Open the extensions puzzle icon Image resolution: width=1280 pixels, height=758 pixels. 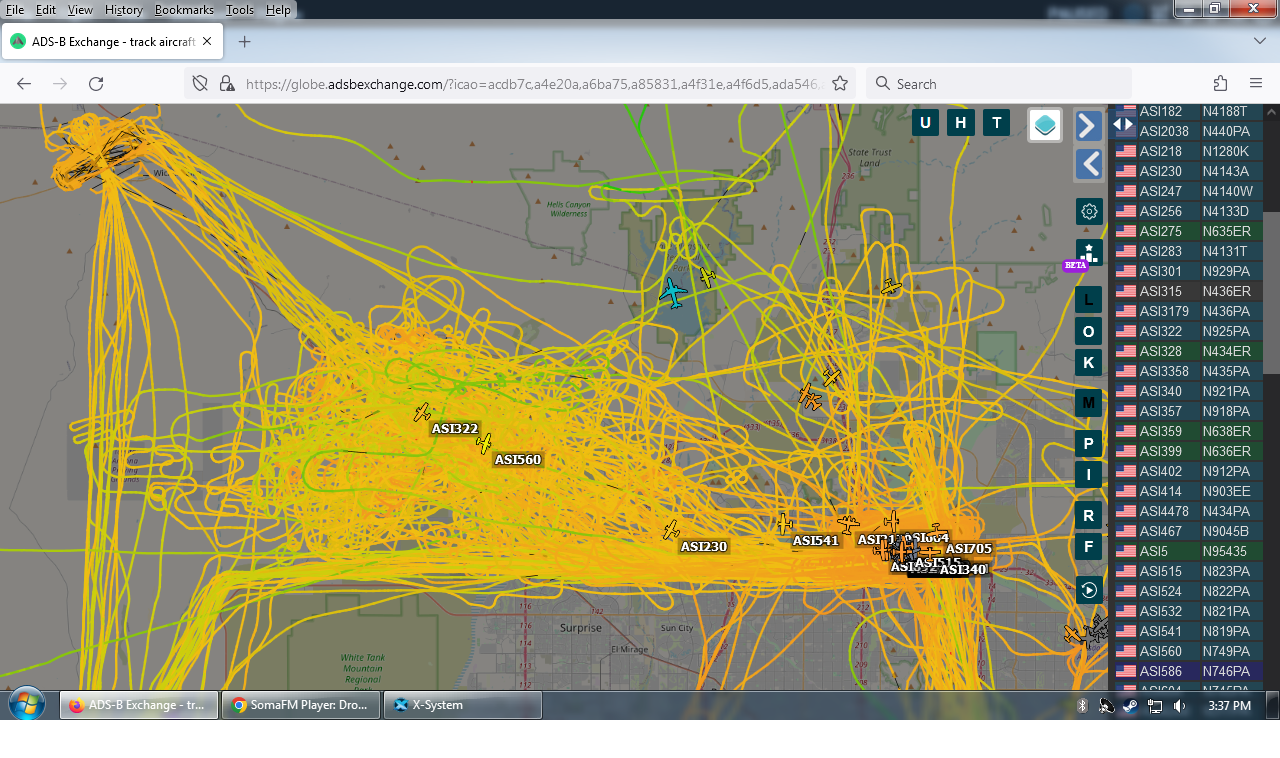coord(1220,84)
